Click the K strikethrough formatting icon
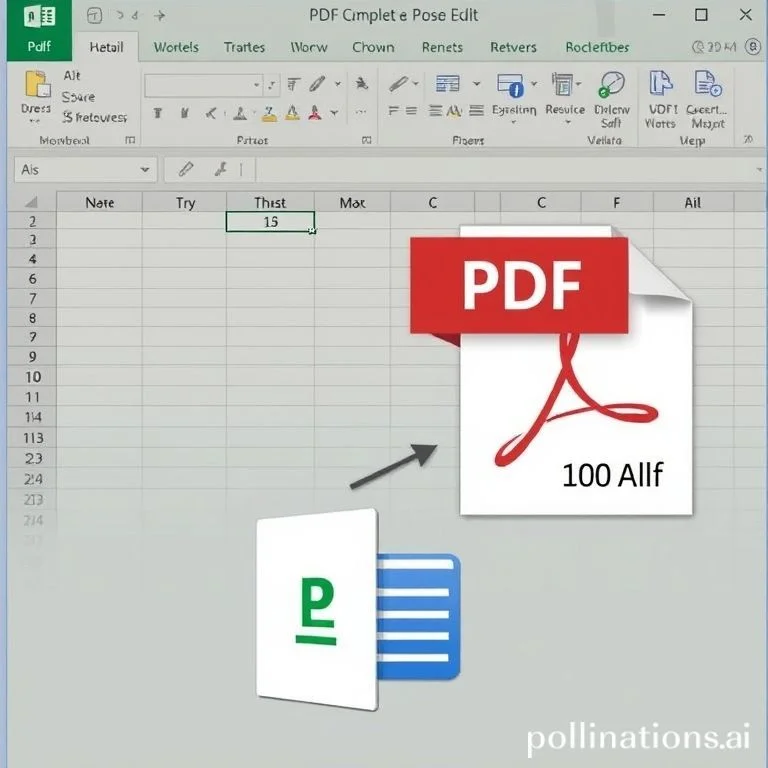Image resolution: width=768 pixels, height=768 pixels. (211, 114)
